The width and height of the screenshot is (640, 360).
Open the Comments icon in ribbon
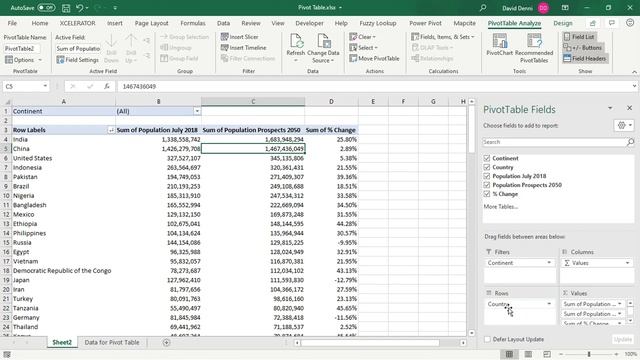611,23
